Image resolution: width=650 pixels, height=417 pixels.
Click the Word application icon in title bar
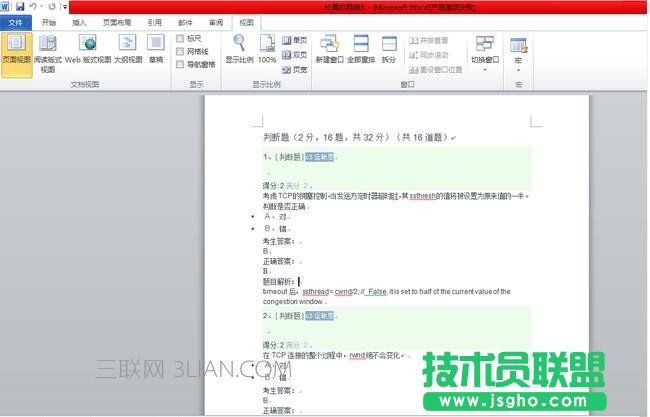pos(5,6)
